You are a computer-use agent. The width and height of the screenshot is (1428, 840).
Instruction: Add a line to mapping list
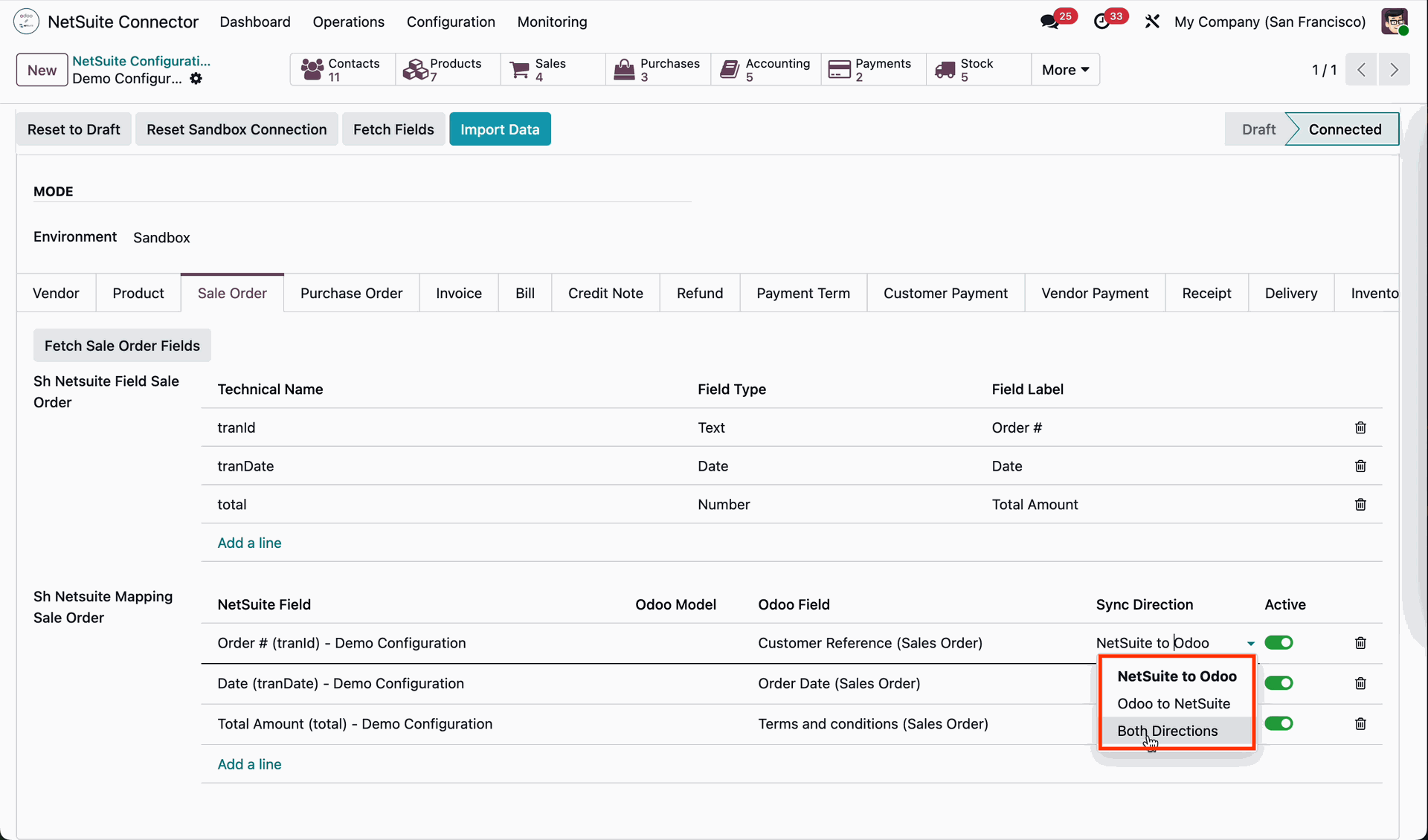249,764
